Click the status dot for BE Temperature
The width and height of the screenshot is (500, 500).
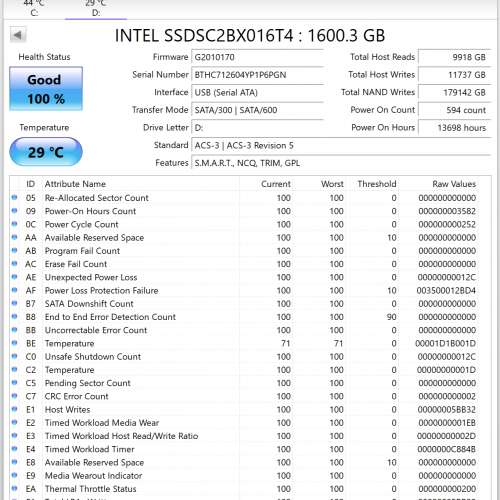tap(14, 343)
